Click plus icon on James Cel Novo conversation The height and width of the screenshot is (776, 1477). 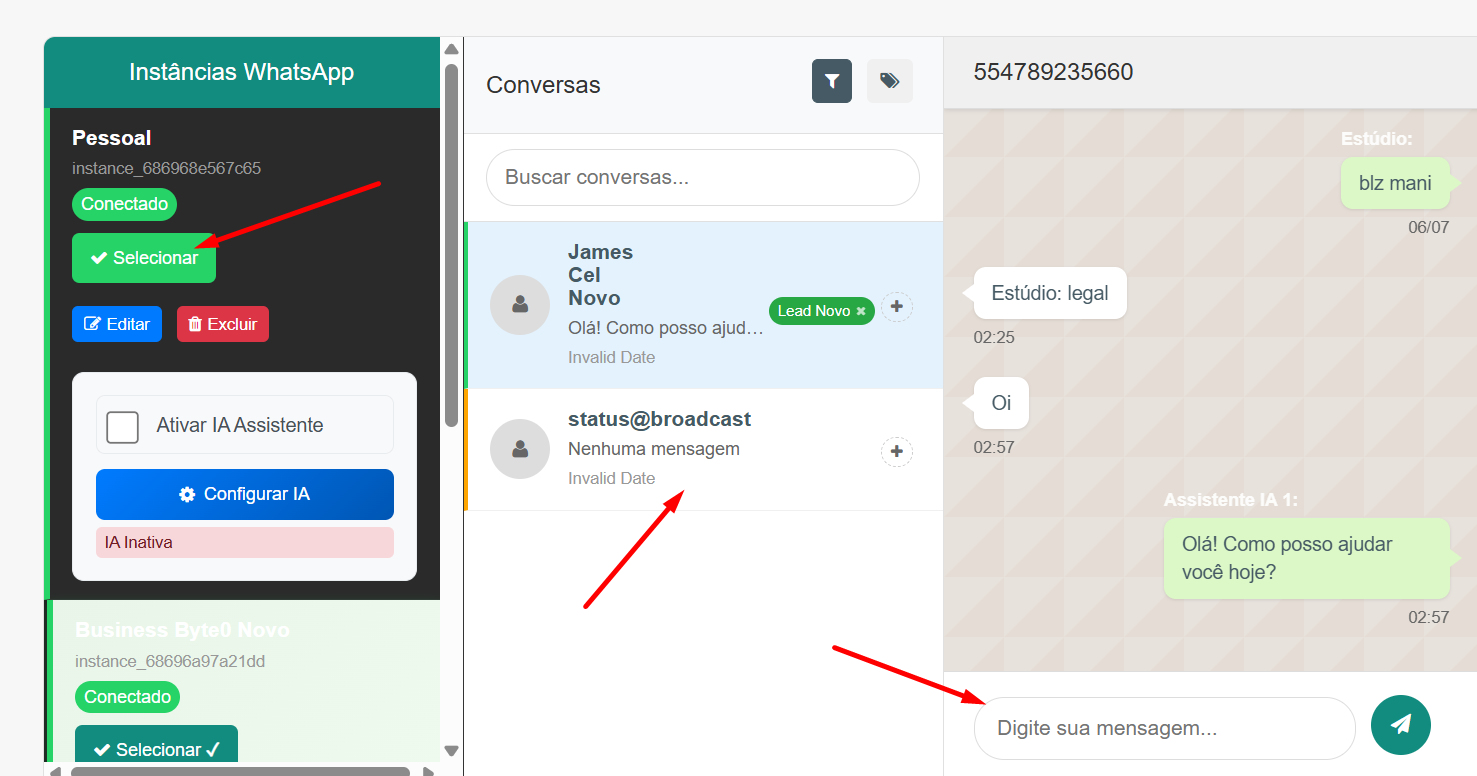point(896,307)
